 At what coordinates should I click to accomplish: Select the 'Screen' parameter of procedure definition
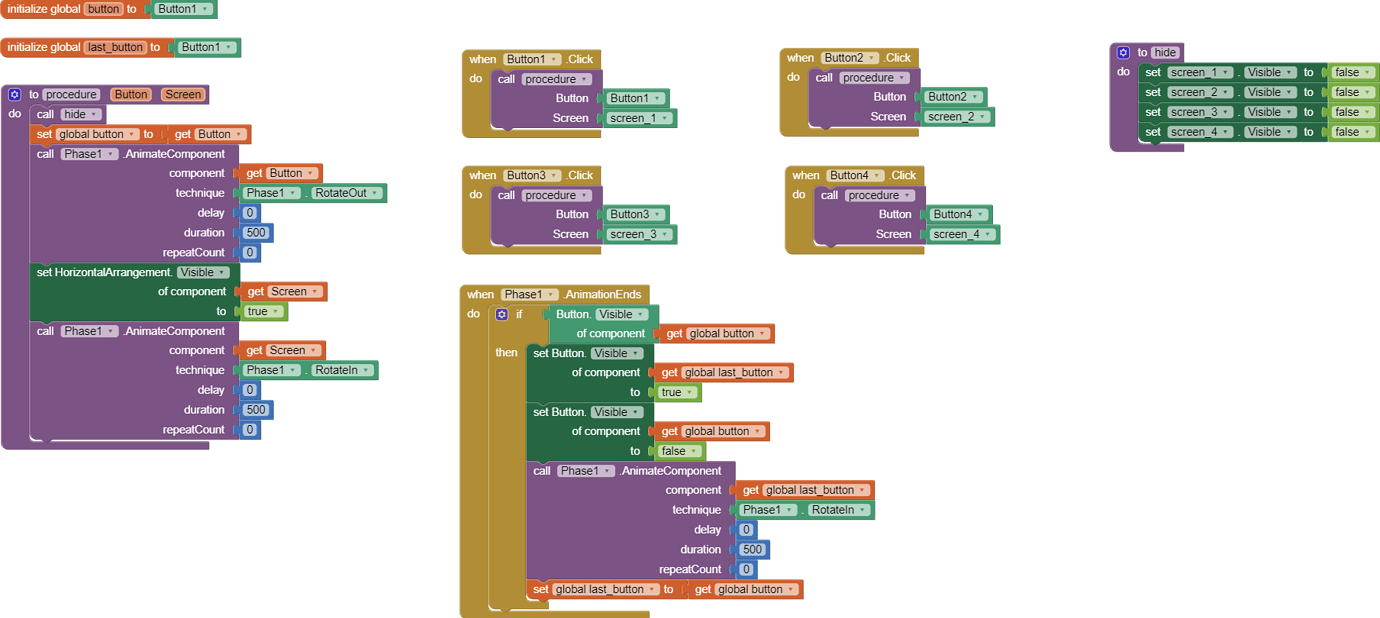click(183, 94)
